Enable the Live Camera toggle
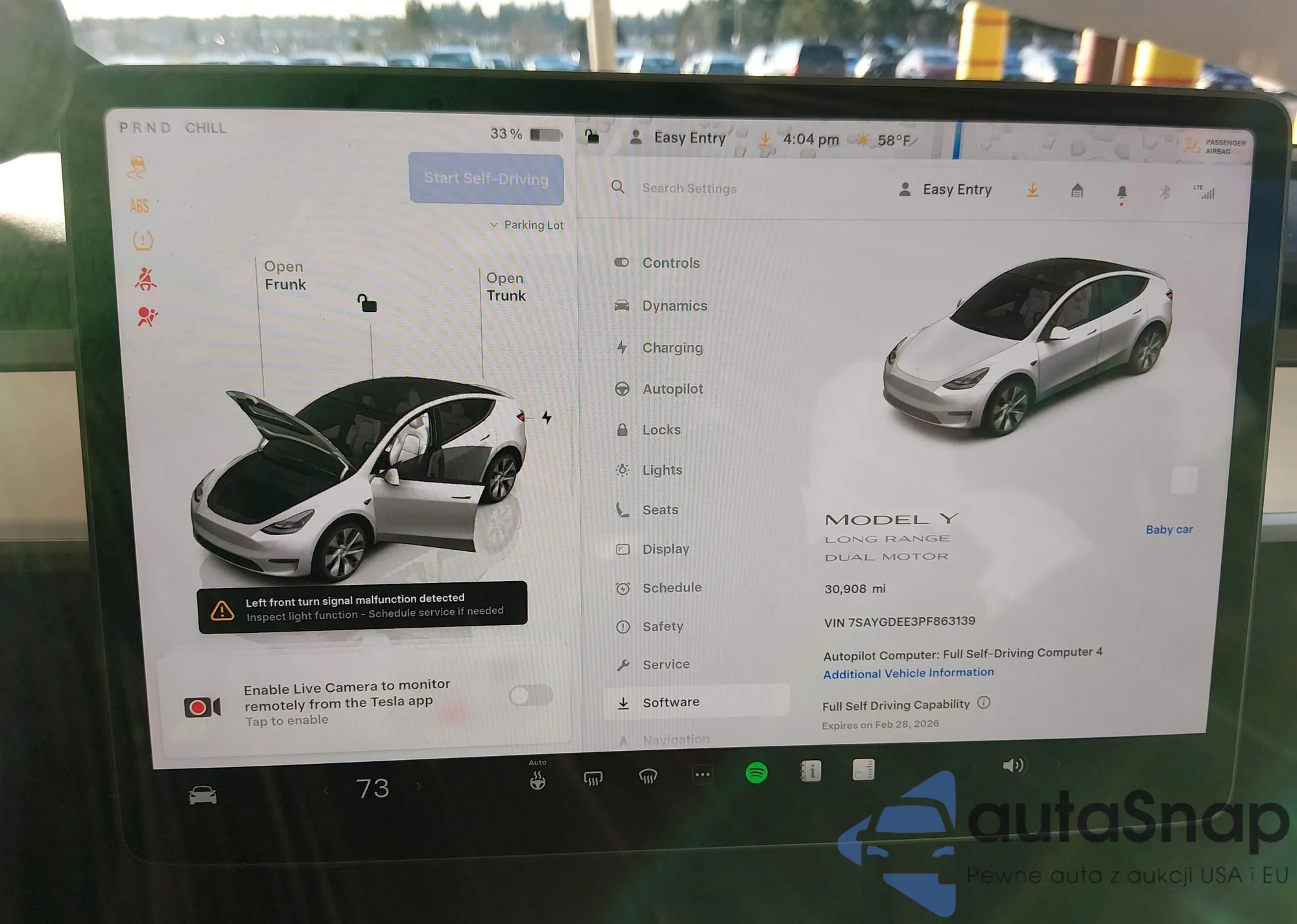The image size is (1297, 924). point(530,696)
